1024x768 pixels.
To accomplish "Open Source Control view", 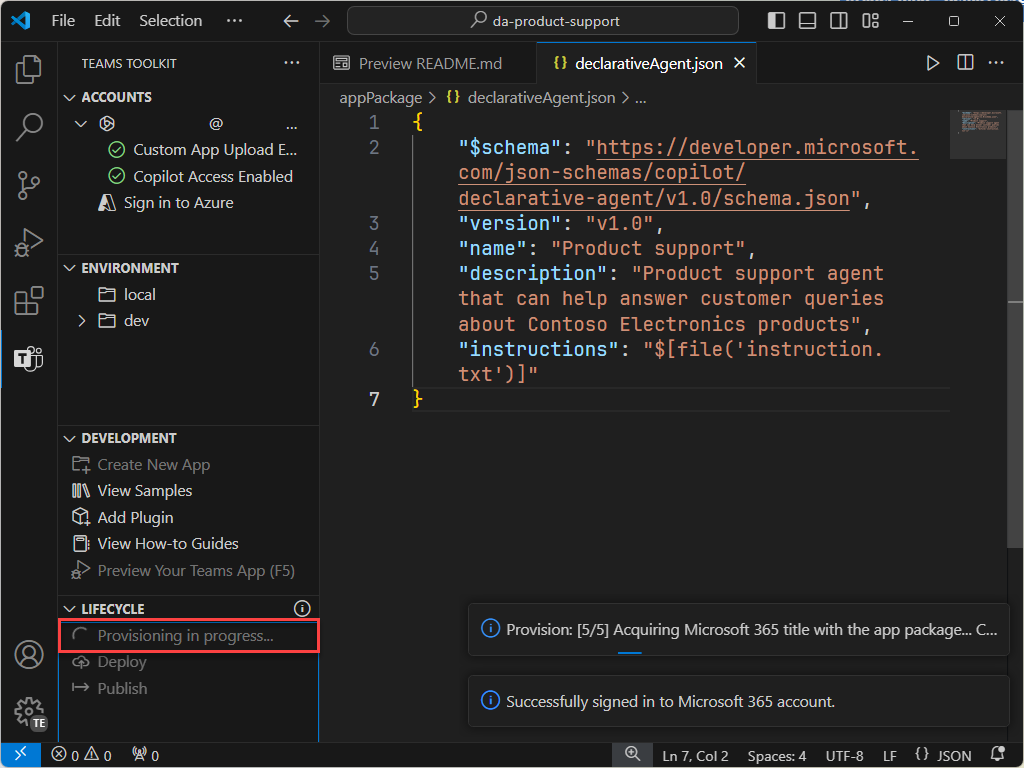I will (x=29, y=185).
